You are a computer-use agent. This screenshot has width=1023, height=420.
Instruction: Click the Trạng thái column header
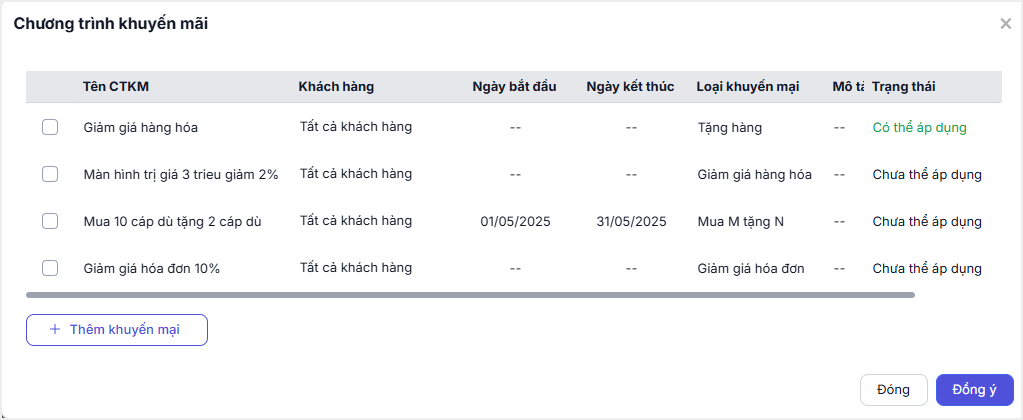tap(904, 87)
